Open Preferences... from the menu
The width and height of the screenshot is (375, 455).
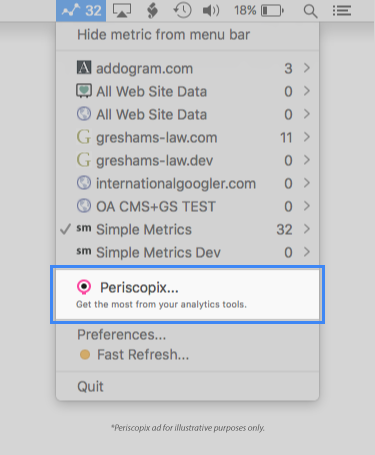tap(122, 334)
